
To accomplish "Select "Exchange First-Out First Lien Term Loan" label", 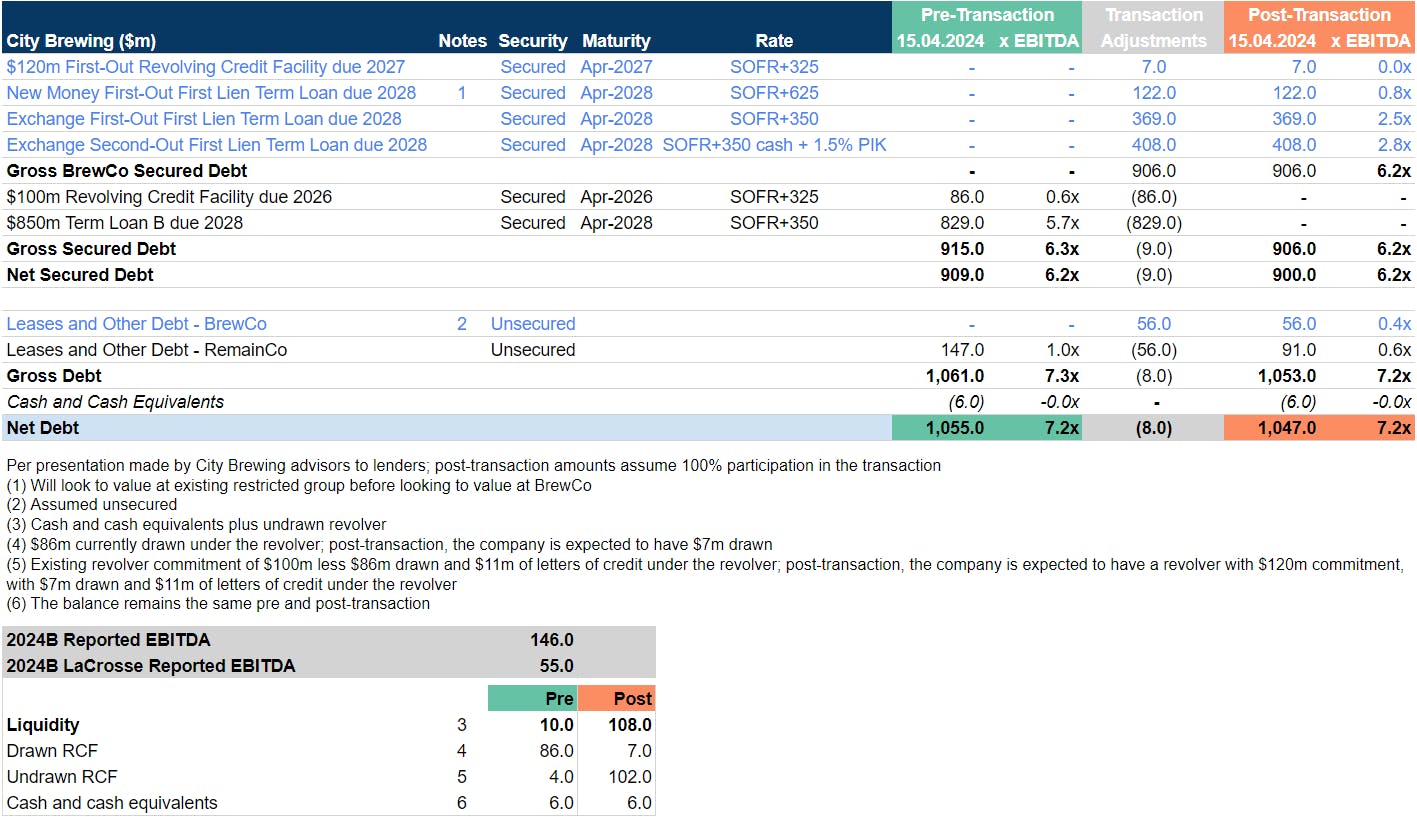I will coord(204,119).
